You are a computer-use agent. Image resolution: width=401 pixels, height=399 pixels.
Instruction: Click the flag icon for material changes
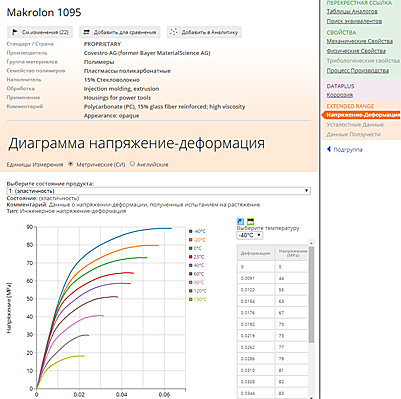15,32
